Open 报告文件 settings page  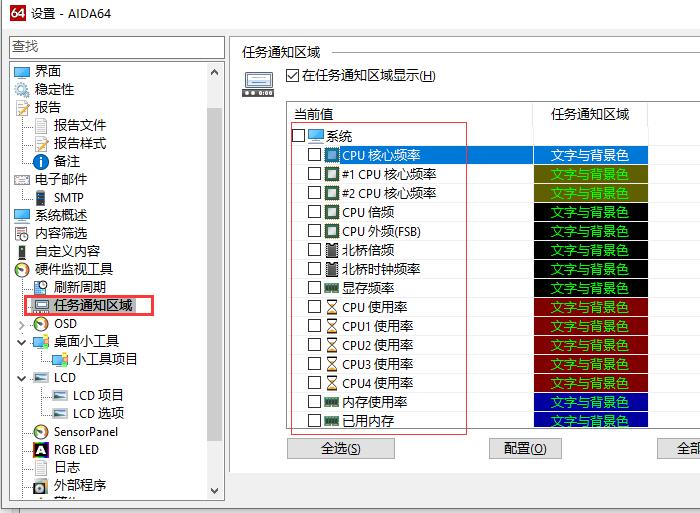[80, 125]
